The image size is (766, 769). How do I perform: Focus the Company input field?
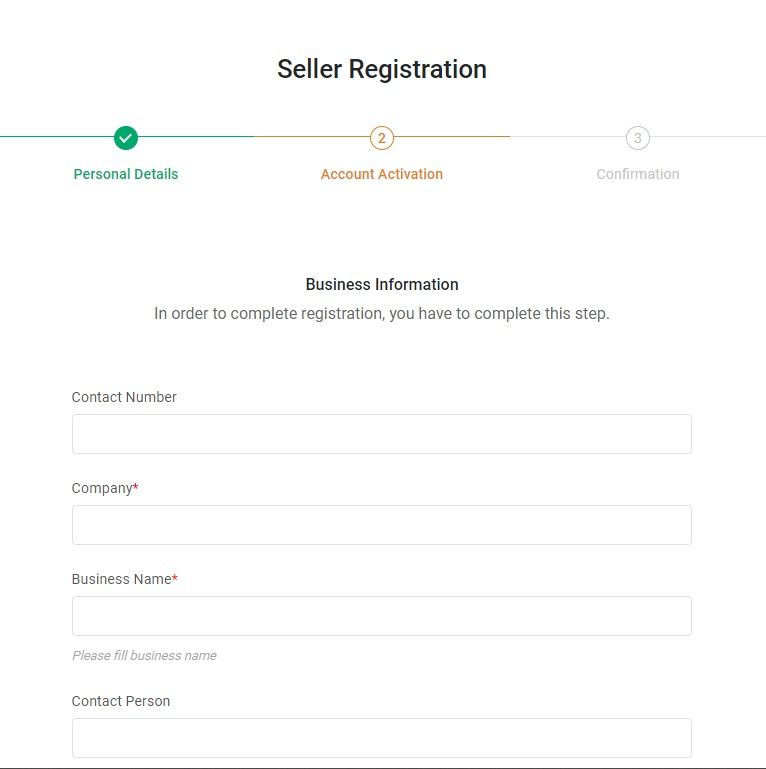(x=382, y=525)
